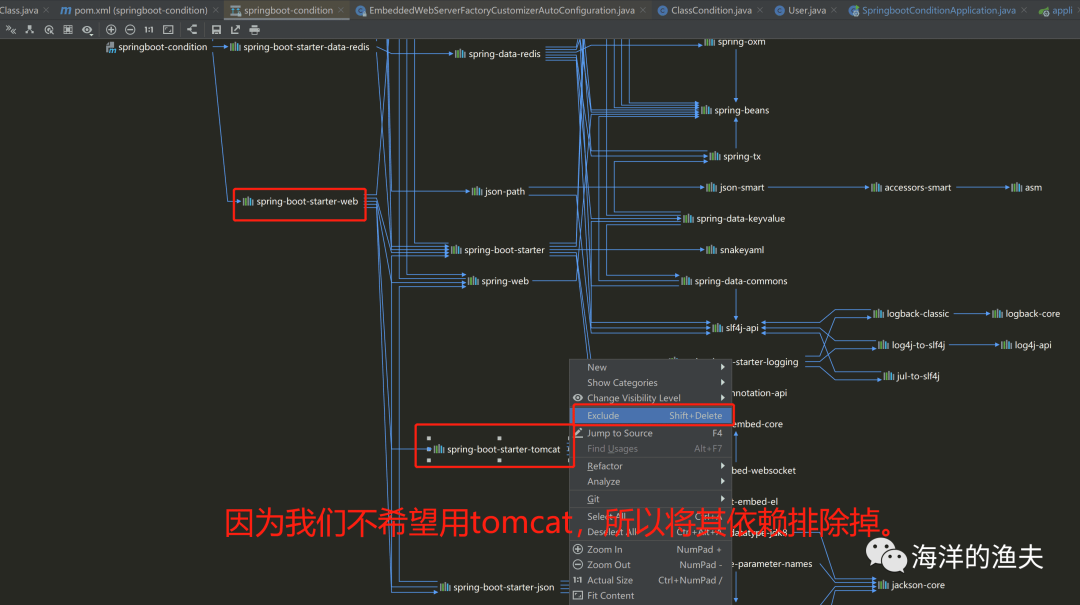
Task: Expand the Refactor submenu
Action: coord(650,466)
